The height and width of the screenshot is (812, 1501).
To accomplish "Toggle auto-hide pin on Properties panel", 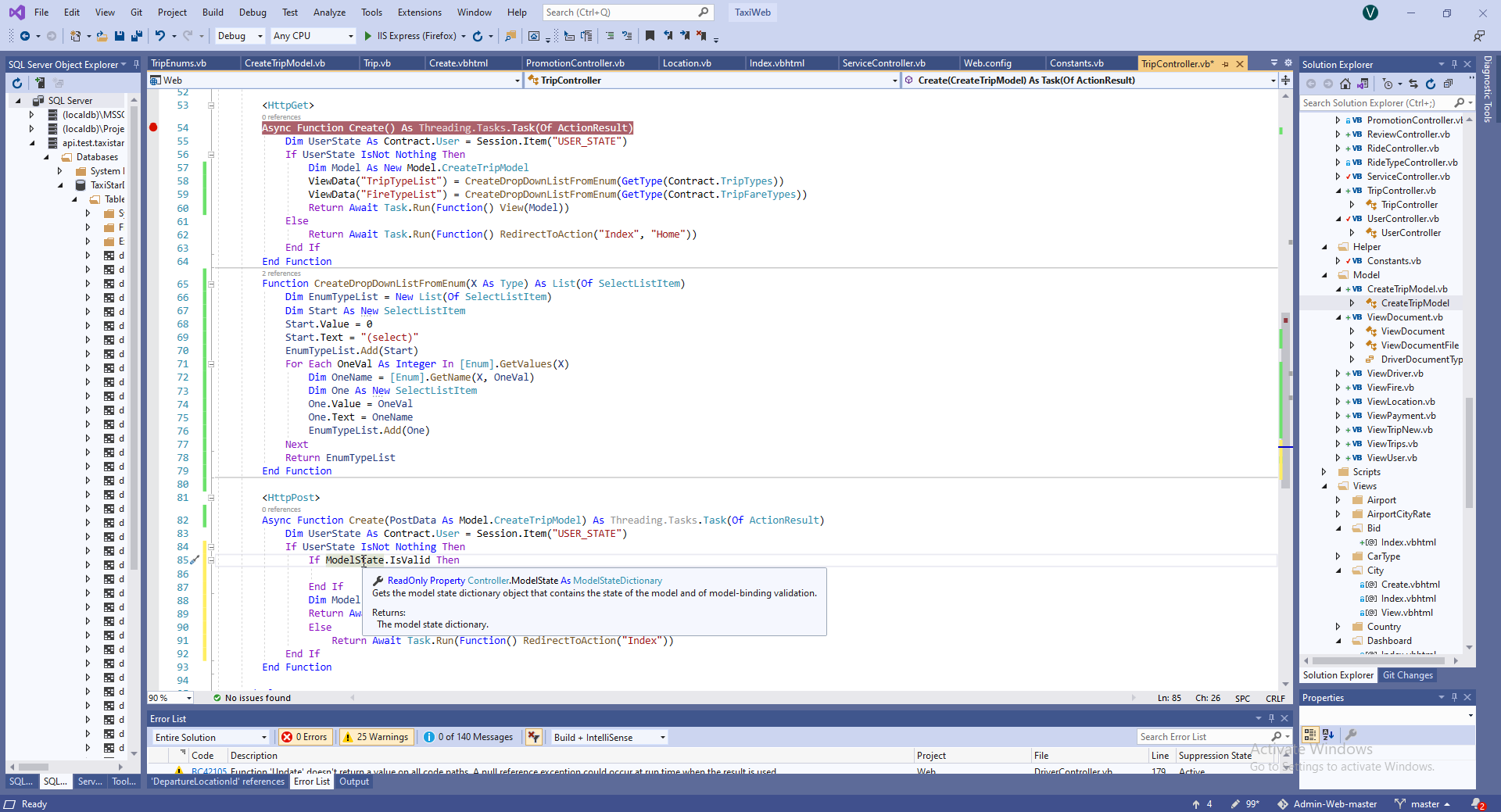I will click(x=1454, y=697).
